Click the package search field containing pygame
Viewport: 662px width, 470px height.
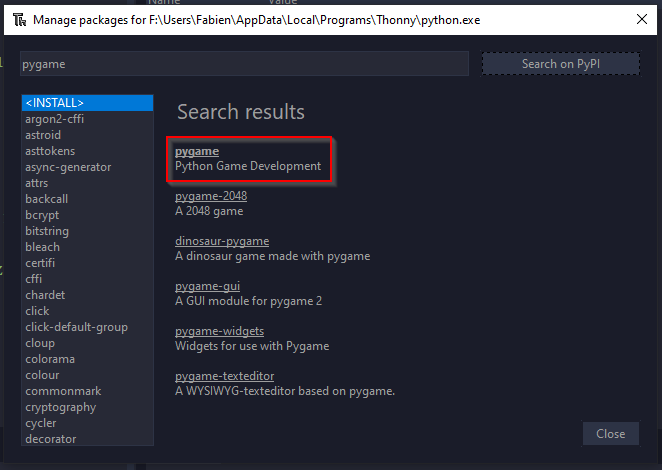pos(244,64)
